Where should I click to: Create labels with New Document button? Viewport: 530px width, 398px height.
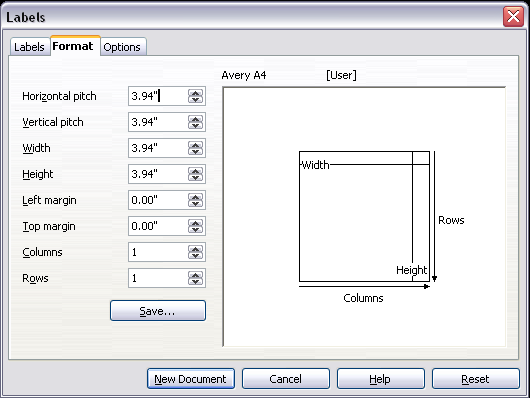[x=191, y=379]
